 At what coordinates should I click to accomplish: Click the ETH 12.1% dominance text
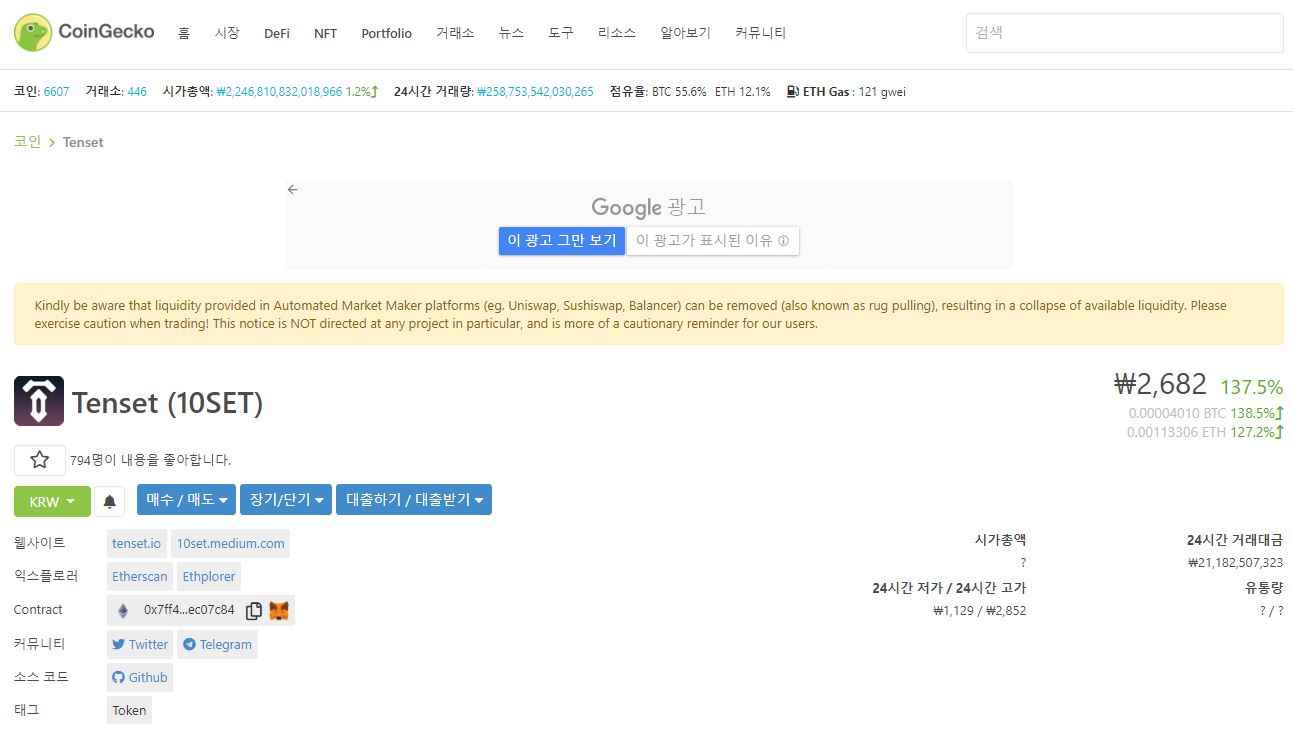pyautogui.click(x=743, y=91)
